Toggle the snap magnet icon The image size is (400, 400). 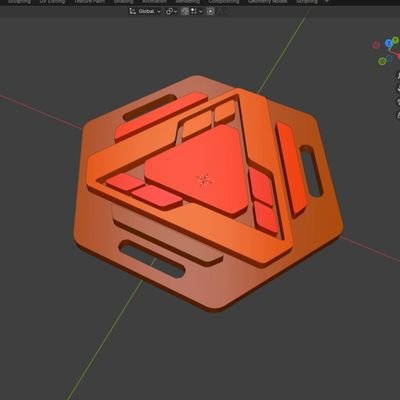(185, 11)
